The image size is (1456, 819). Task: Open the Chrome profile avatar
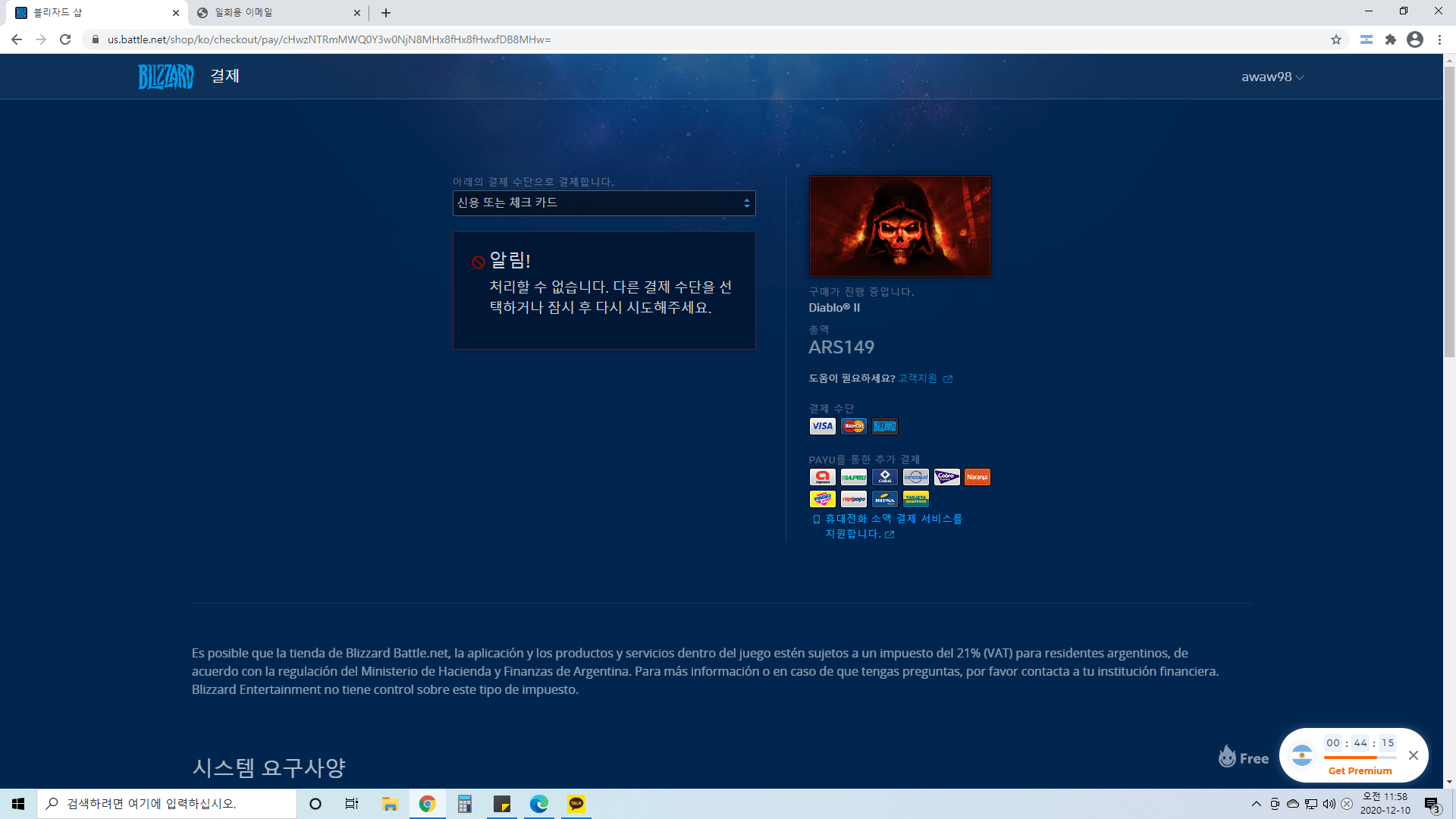point(1415,39)
